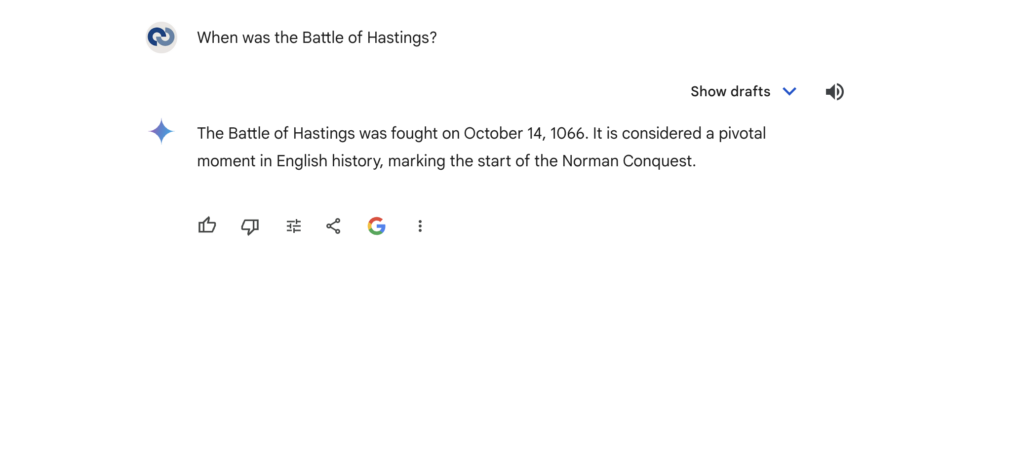Listen to response with speaker icon
Image resolution: width=1024 pixels, height=450 pixels.
(x=835, y=92)
